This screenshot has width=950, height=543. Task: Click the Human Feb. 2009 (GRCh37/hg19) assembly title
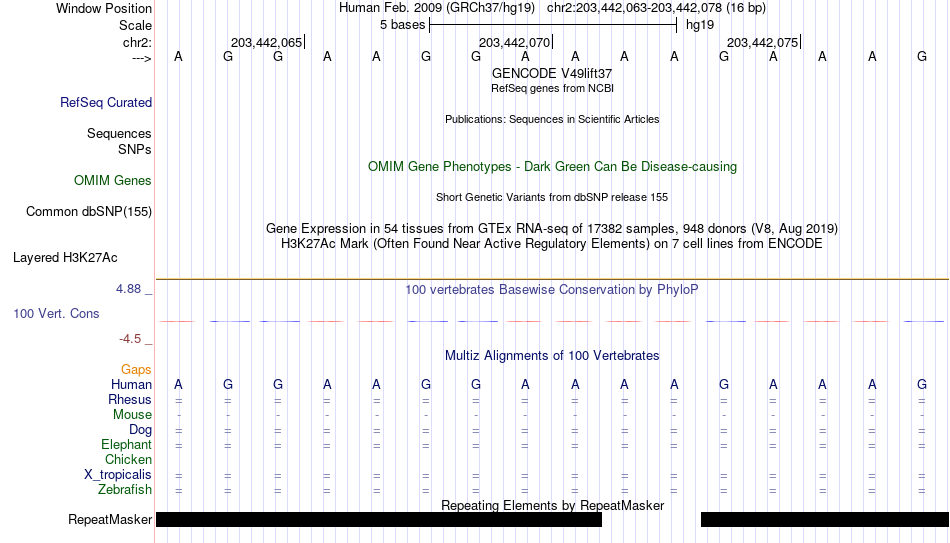point(437,8)
